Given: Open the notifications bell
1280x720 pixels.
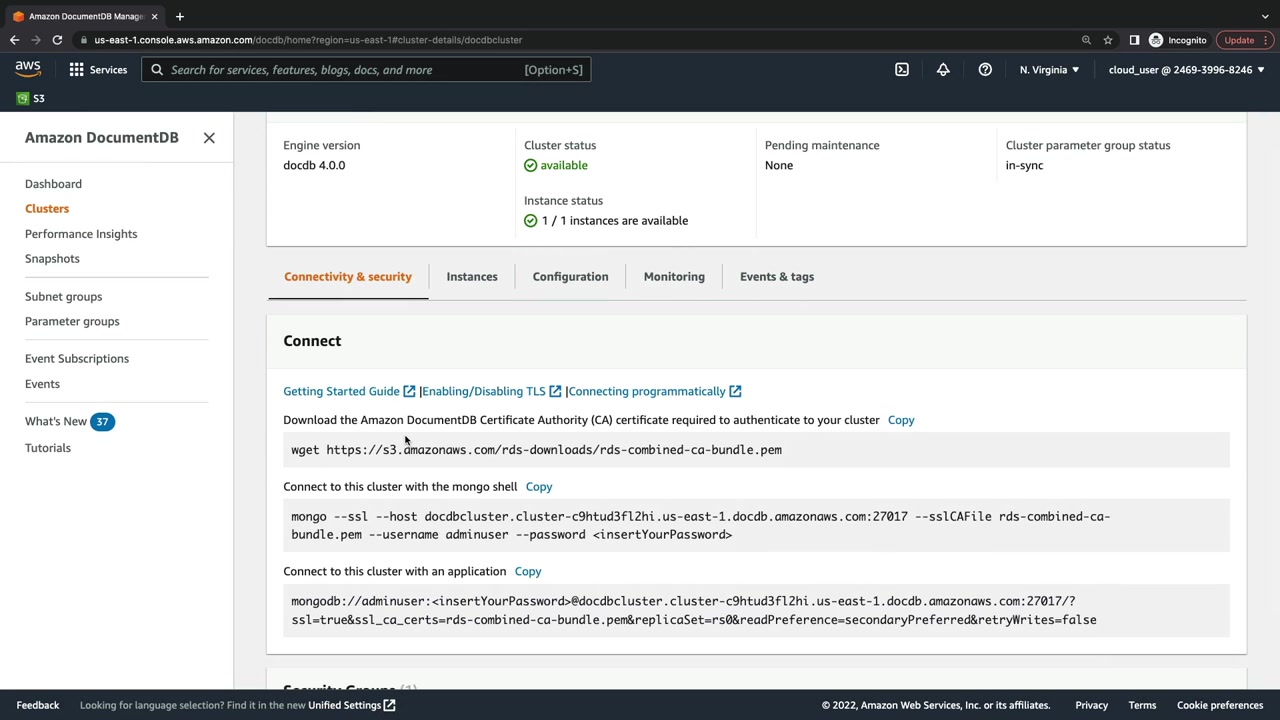Looking at the screenshot, I should point(943,70).
